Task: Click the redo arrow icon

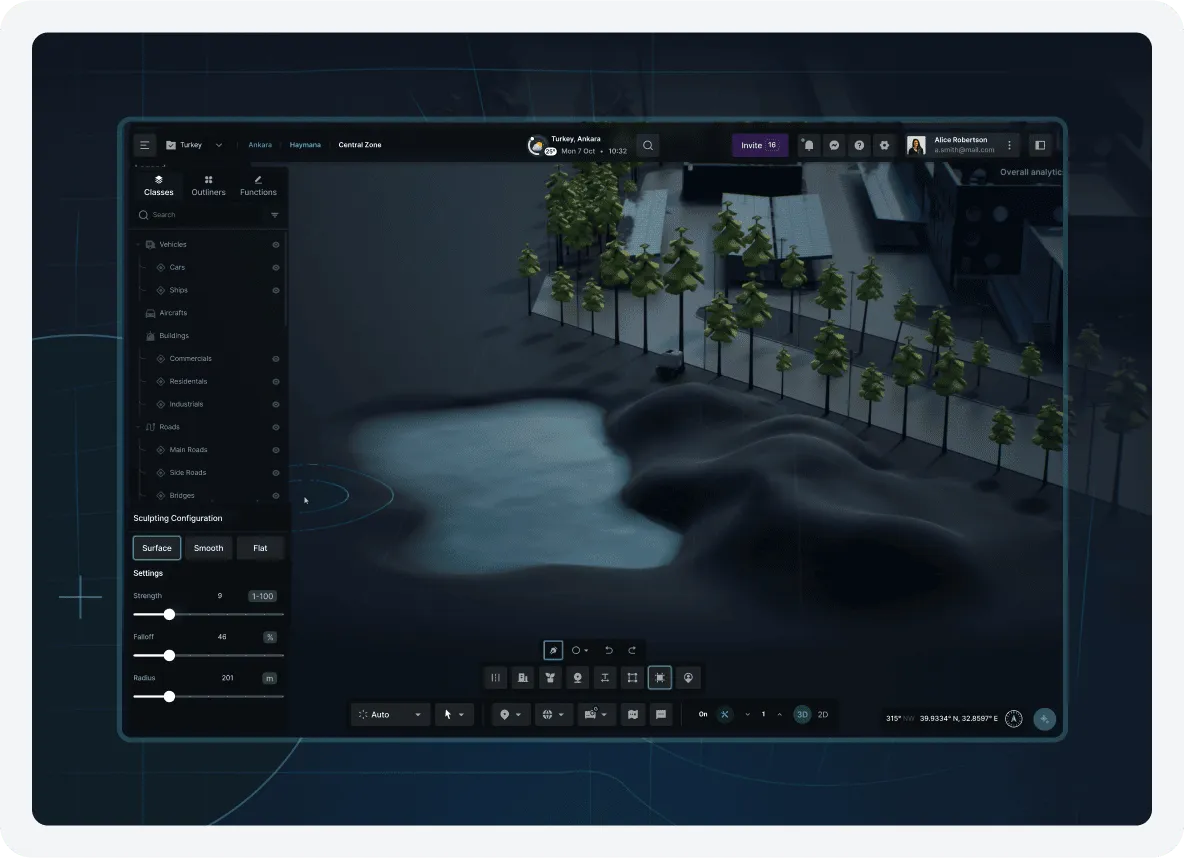Action: [632, 650]
